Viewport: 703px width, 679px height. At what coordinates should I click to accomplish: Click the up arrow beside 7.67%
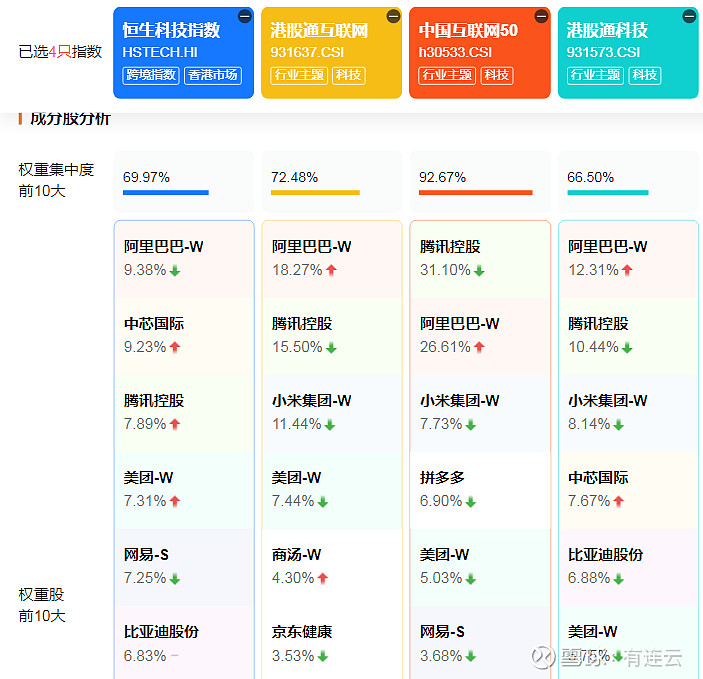pos(619,501)
